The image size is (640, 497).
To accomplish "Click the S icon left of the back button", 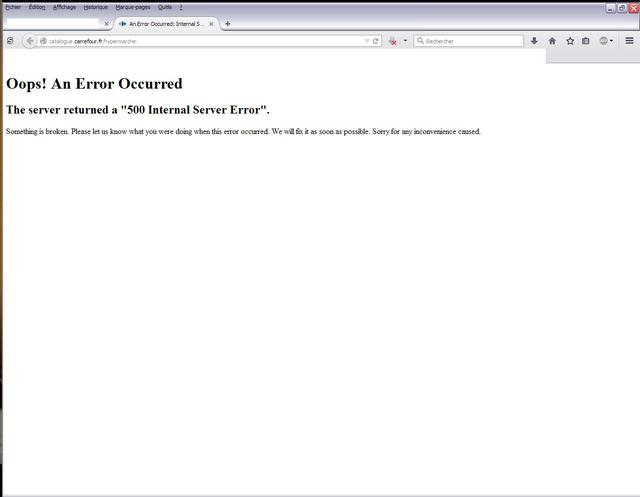I will (x=10, y=41).
